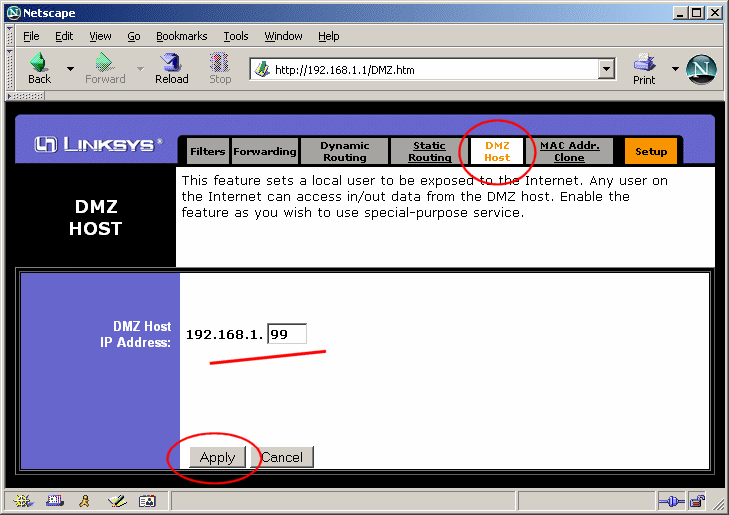729x515 pixels.
Task: Click the DMZ feature description paragraph
Action: click(424, 196)
